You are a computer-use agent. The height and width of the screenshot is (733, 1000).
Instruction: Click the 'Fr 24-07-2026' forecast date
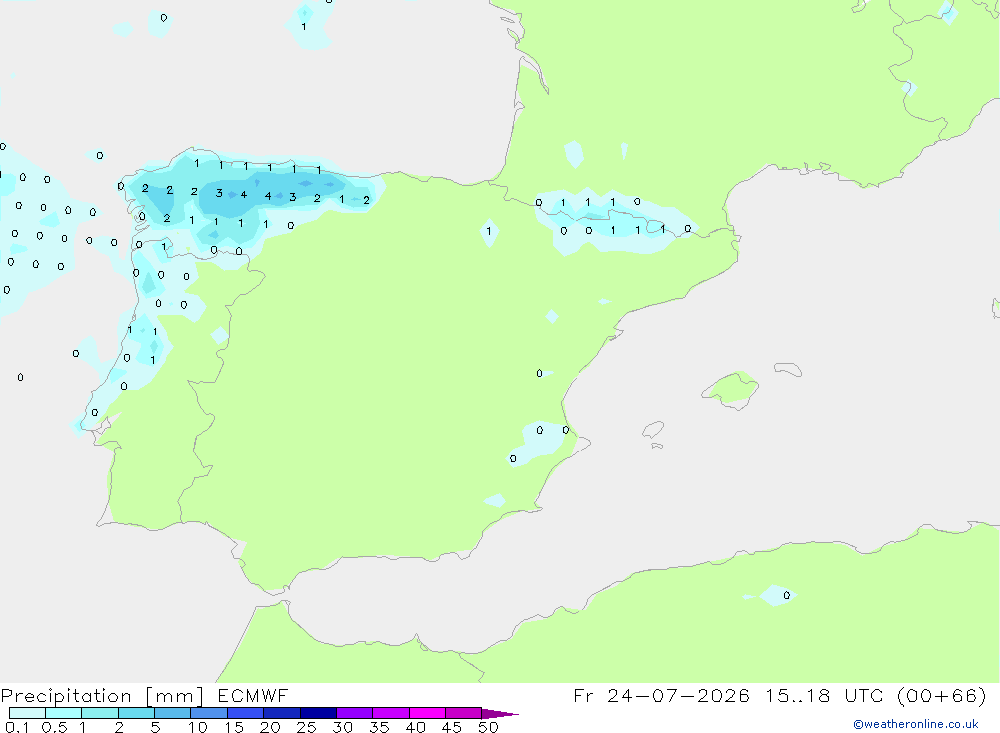point(661,695)
